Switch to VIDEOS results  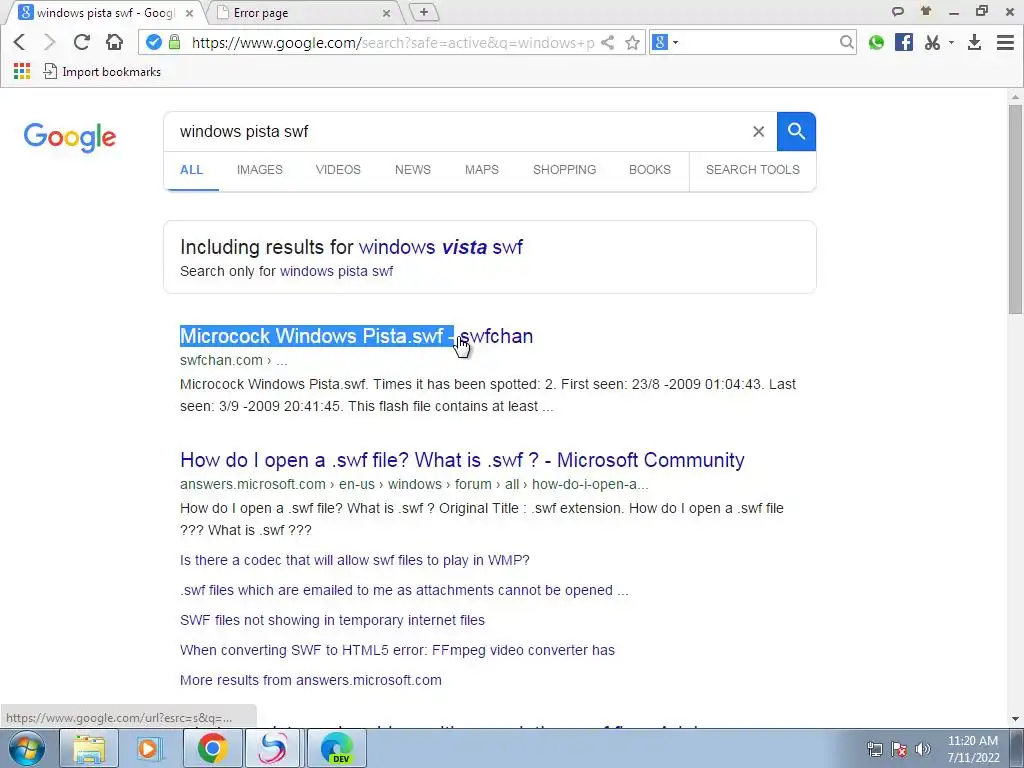pyautogui.click(x=338, y=170)
